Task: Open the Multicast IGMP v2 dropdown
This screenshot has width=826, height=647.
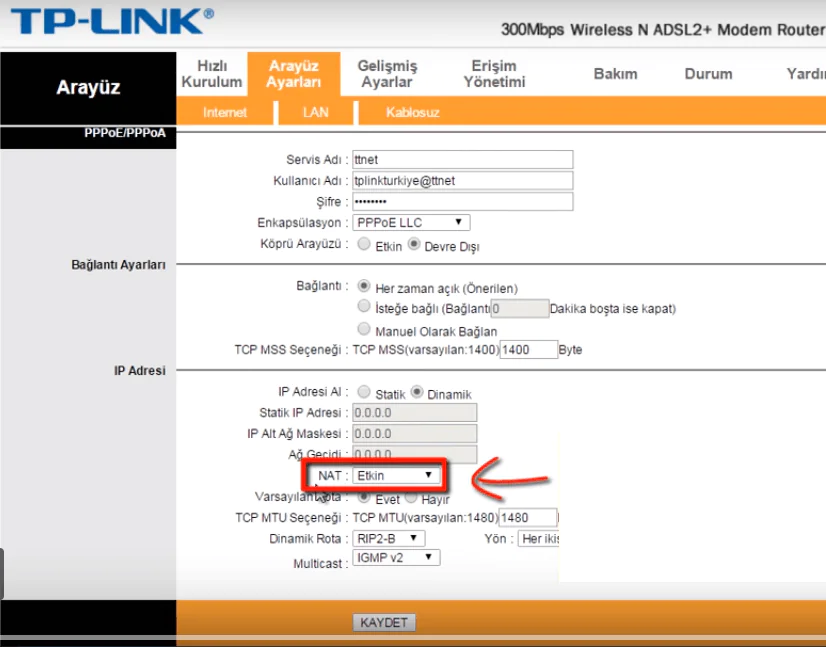Action: point(396,557)
